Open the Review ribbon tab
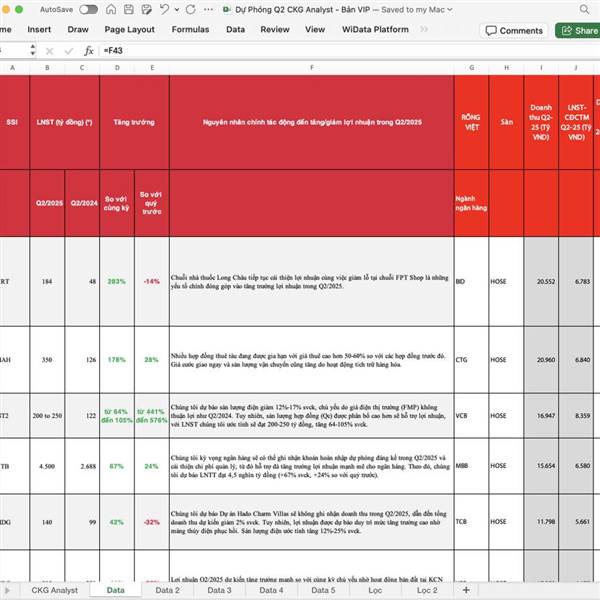 click(x=275, y=29)
